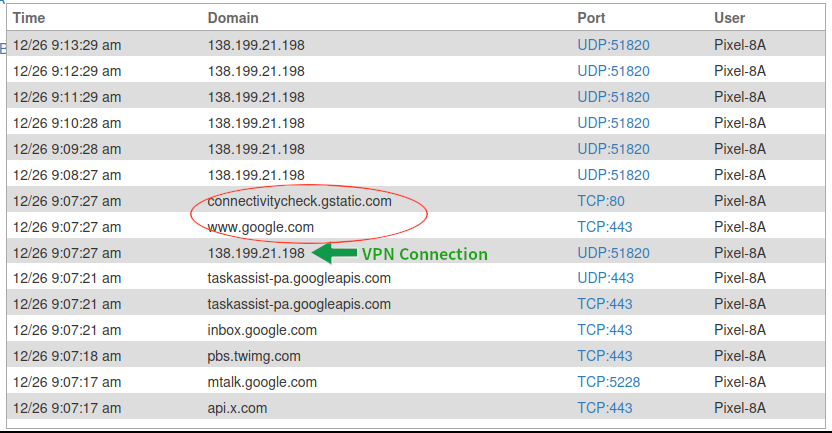Select 138.199.21.198 entry at 9:07:27 am
The width and height of the screenshot is (832, 433).
(256, 253)
